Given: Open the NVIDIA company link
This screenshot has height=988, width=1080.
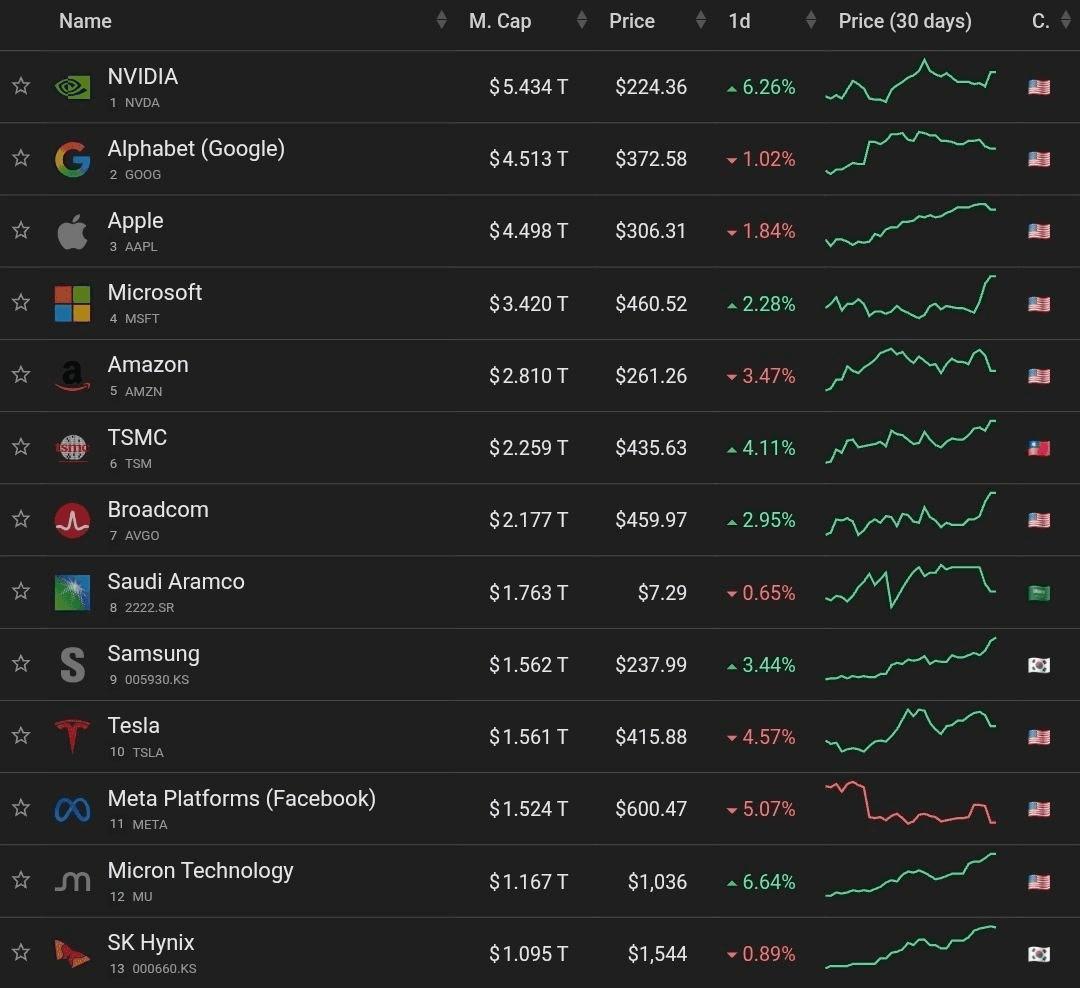Looking at the screenshot, I should point(143,76).
